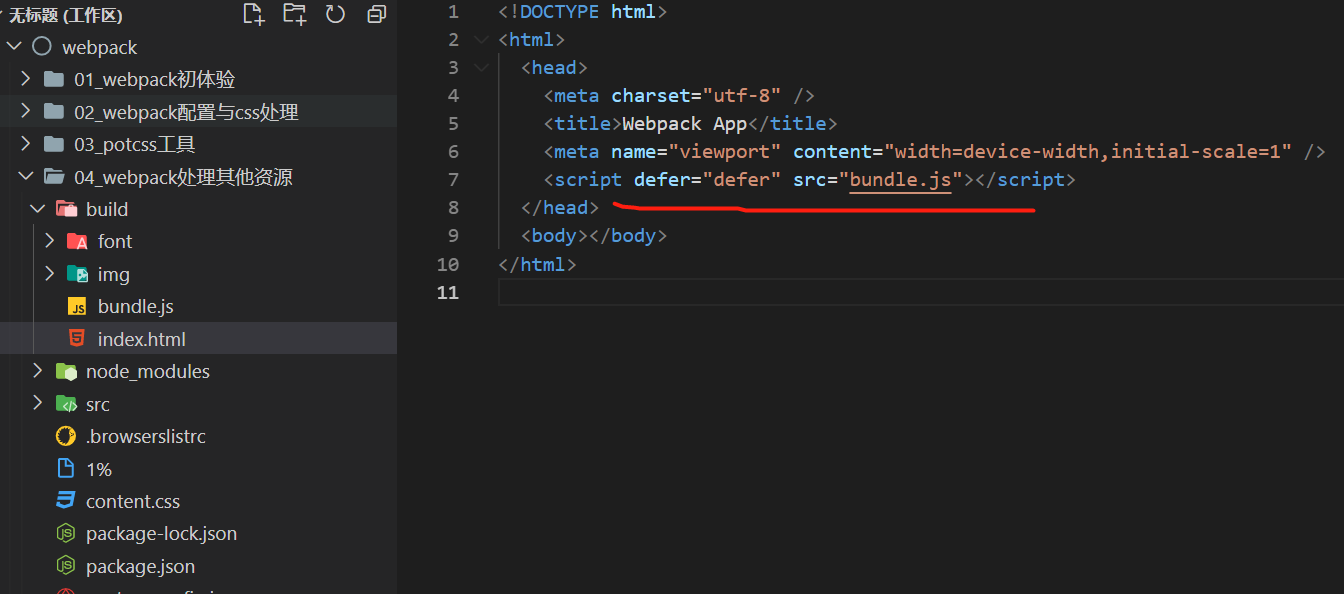Refresh the explorer with the circular arrow icon
Screen dimensions: 1344x594
pos(335,14)
